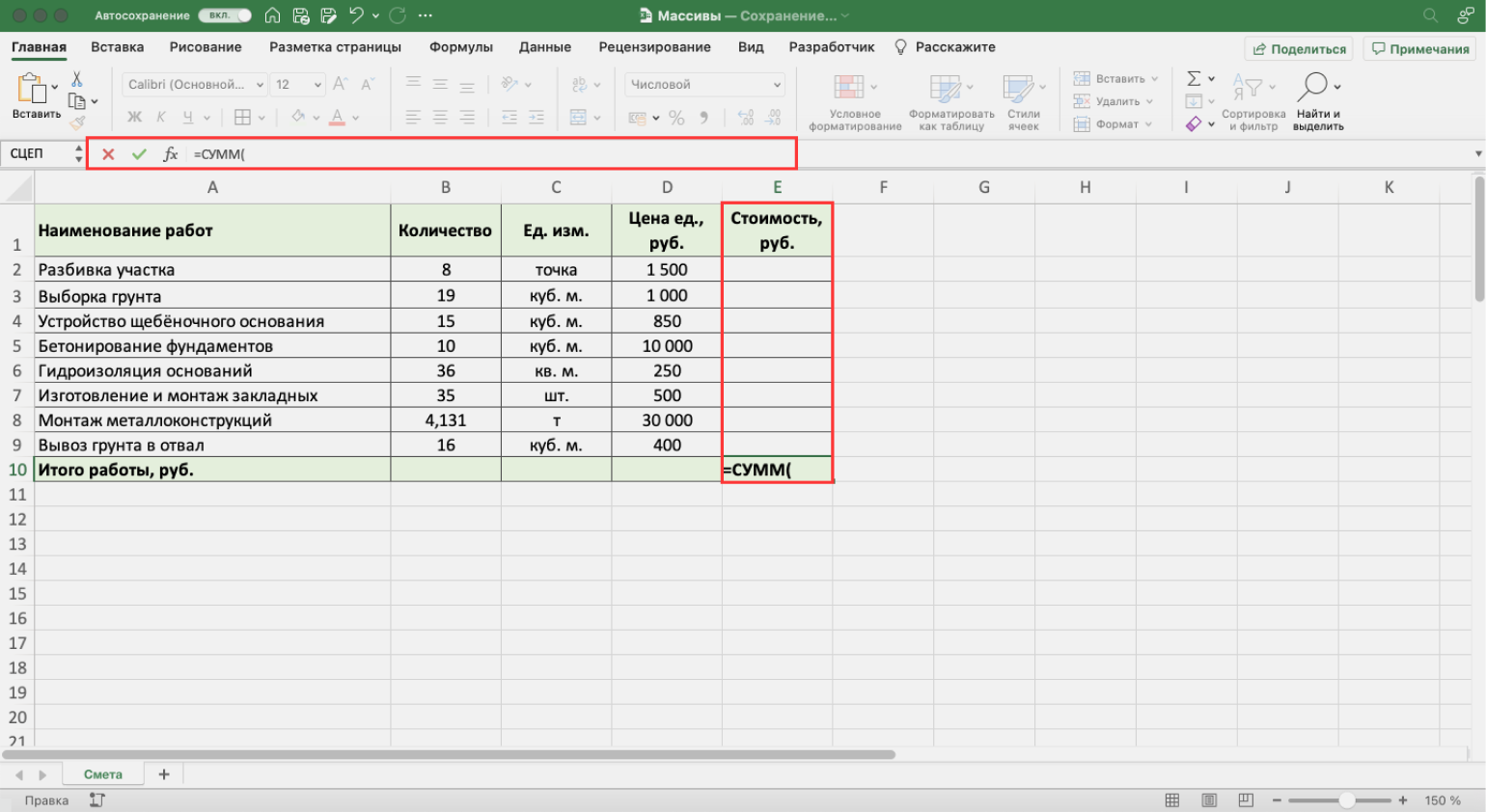Click the Paste clipboard icon

[32, 89]
